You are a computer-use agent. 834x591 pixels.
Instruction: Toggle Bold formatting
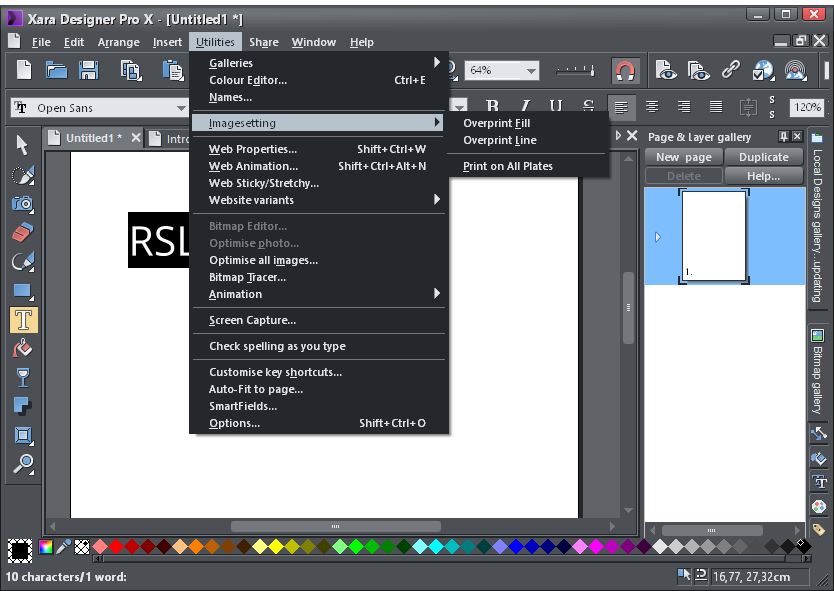point(493,107)
